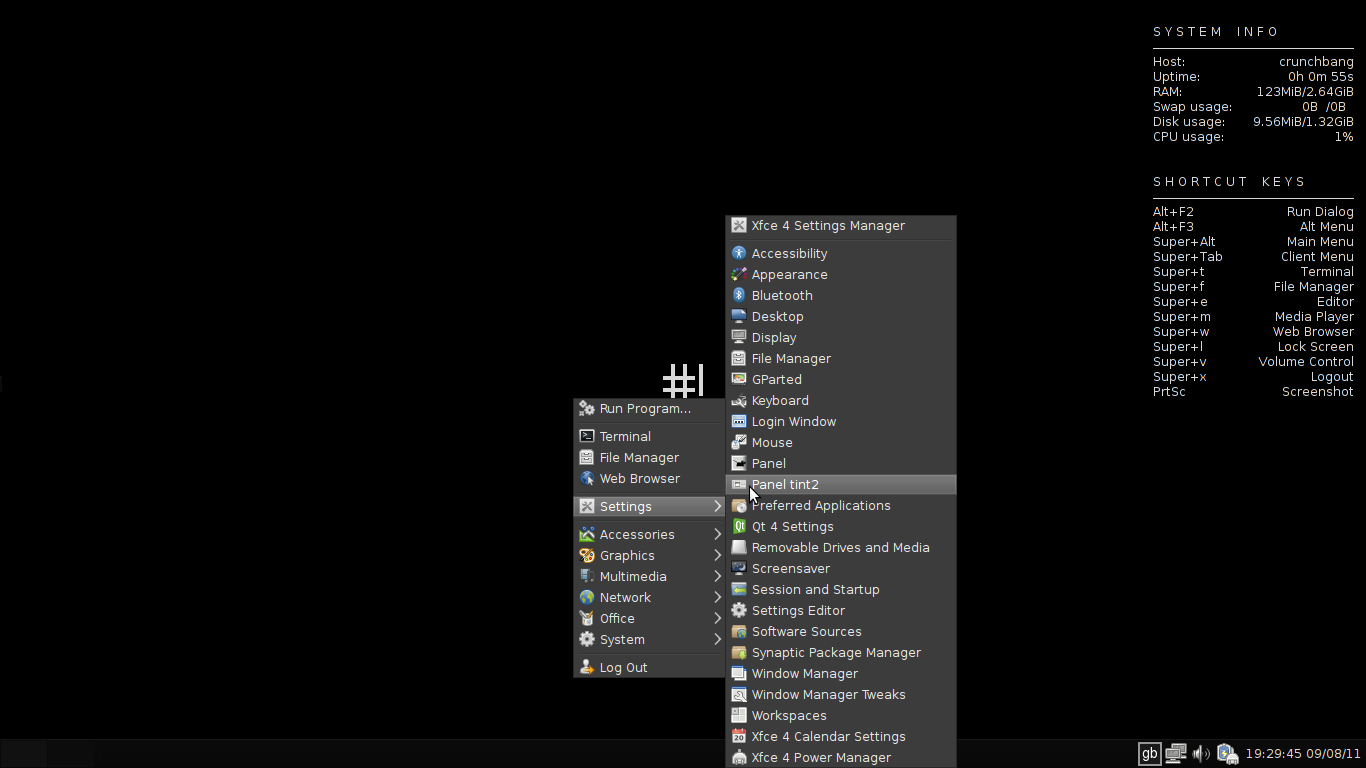Click the battery power manager tray icon
Viewport: 1366px width, 768px height.
pos(1227,753)
